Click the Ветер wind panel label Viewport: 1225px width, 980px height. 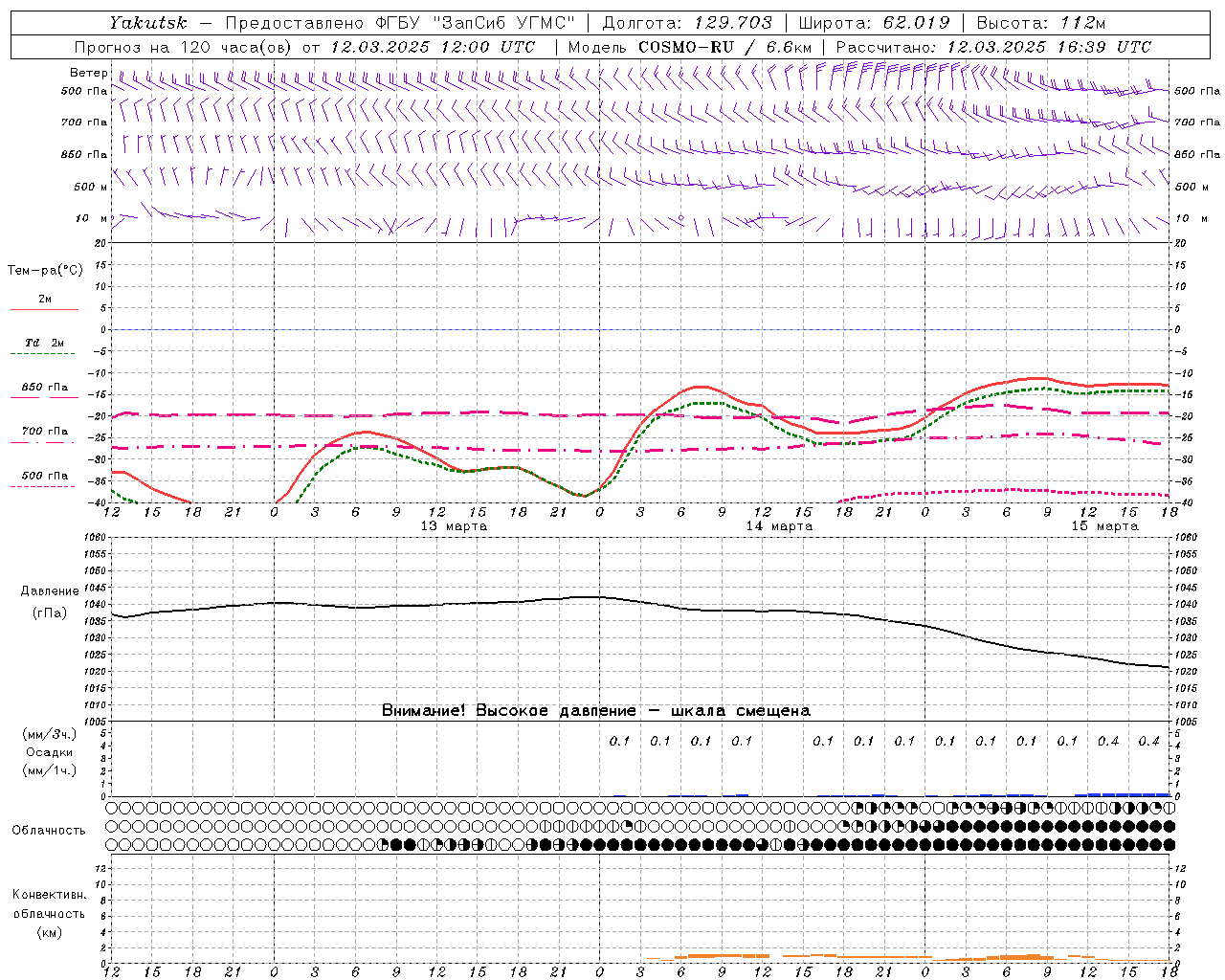point(89,73)
